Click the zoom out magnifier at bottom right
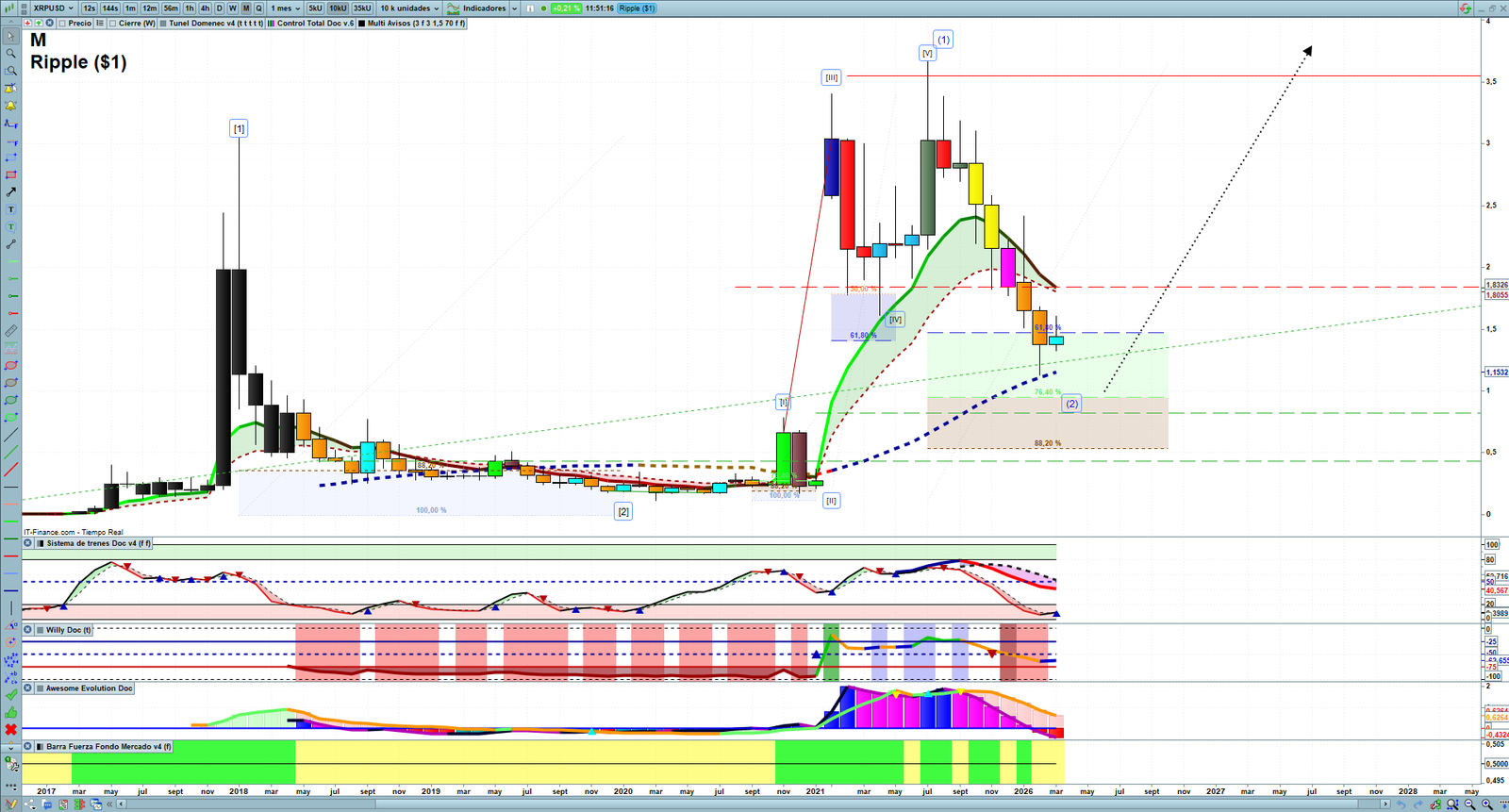 (1470, 804)
